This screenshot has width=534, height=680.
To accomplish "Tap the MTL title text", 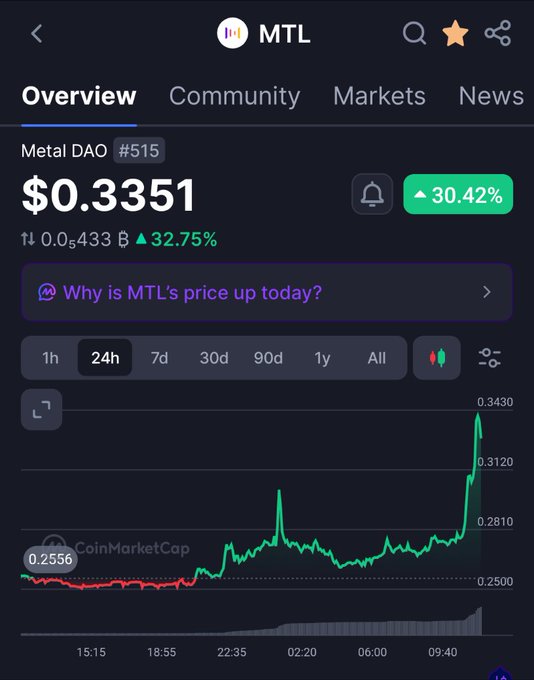I will tap(285, 34).
